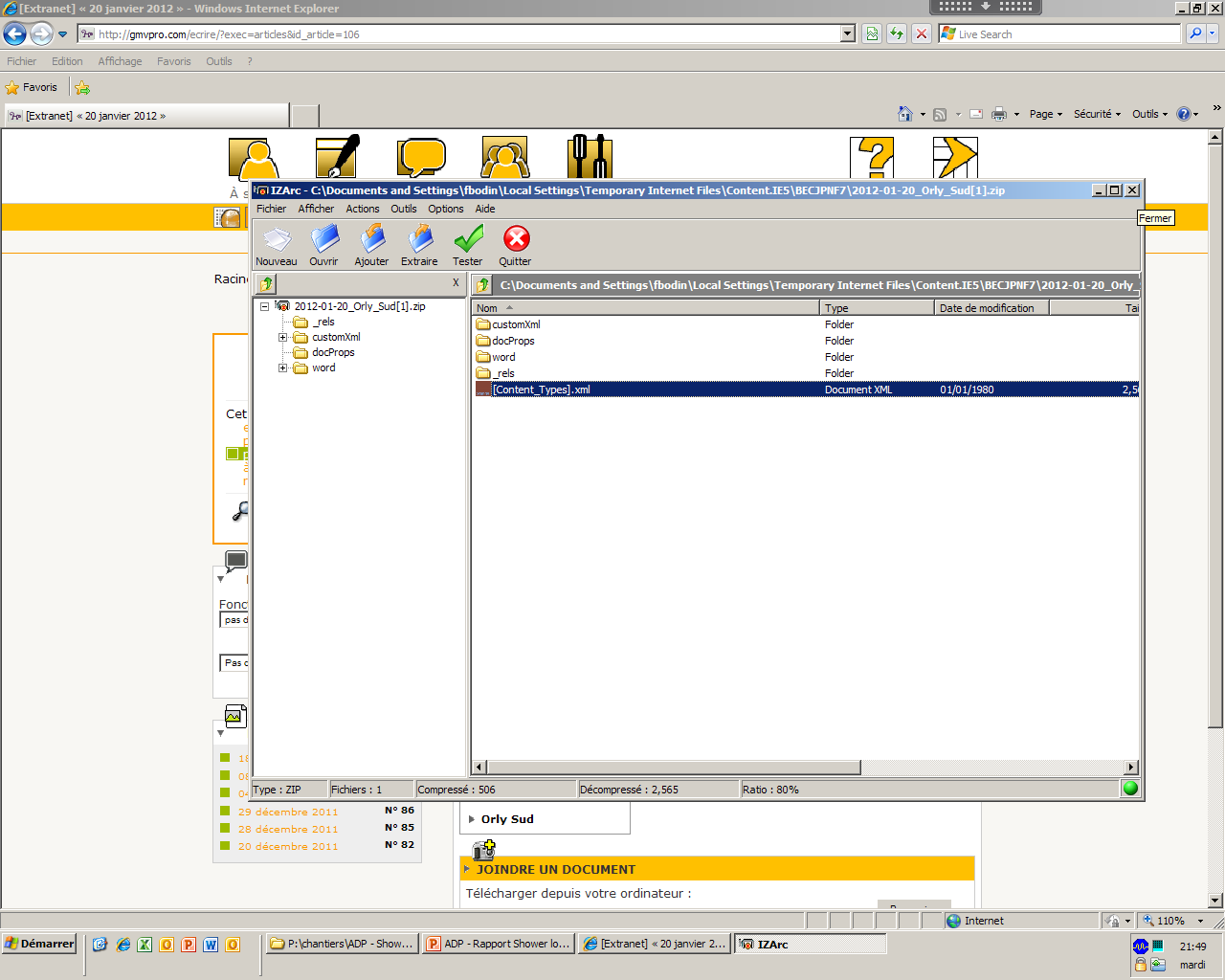1225x980 pixels.
Task: Select the [Content_Types].xml file row
Action: [806, 390]
